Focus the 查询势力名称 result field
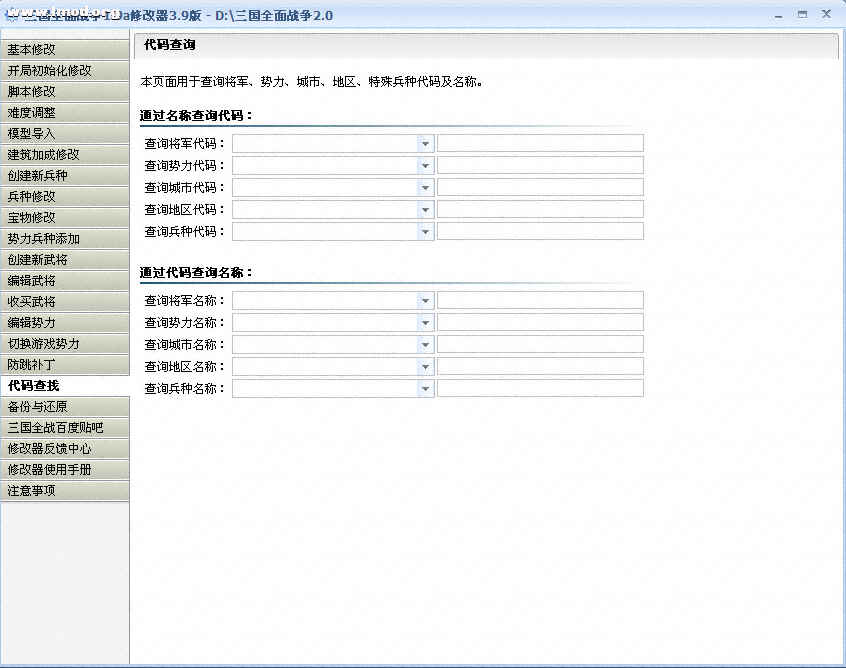The height and width of the screenshot is (668, 846). pyautogui.click(x=540, y=323)
